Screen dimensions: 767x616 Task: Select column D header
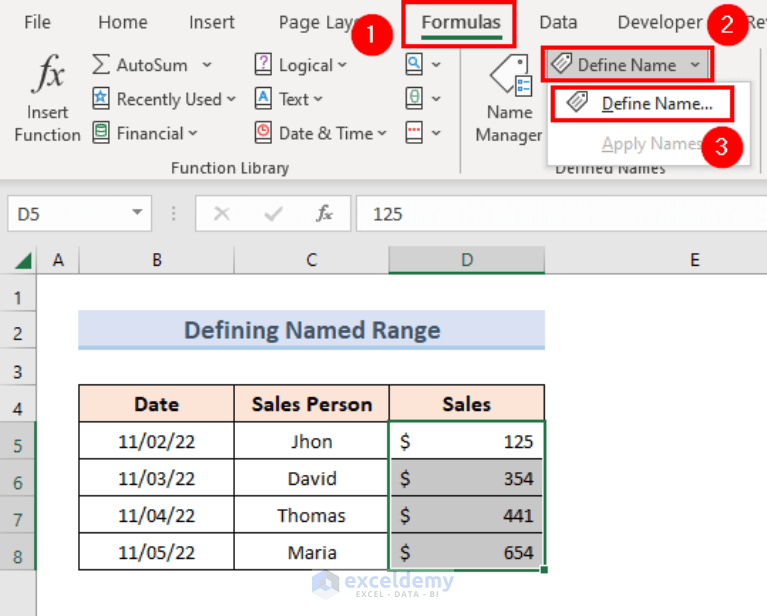(x=467, y=260)
